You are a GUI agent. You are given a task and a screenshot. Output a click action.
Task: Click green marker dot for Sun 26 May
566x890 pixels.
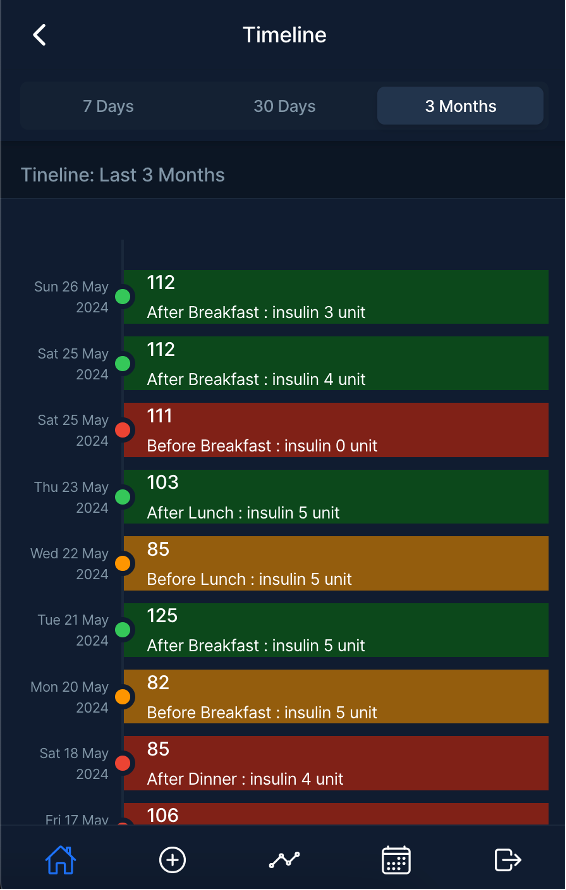123,296
